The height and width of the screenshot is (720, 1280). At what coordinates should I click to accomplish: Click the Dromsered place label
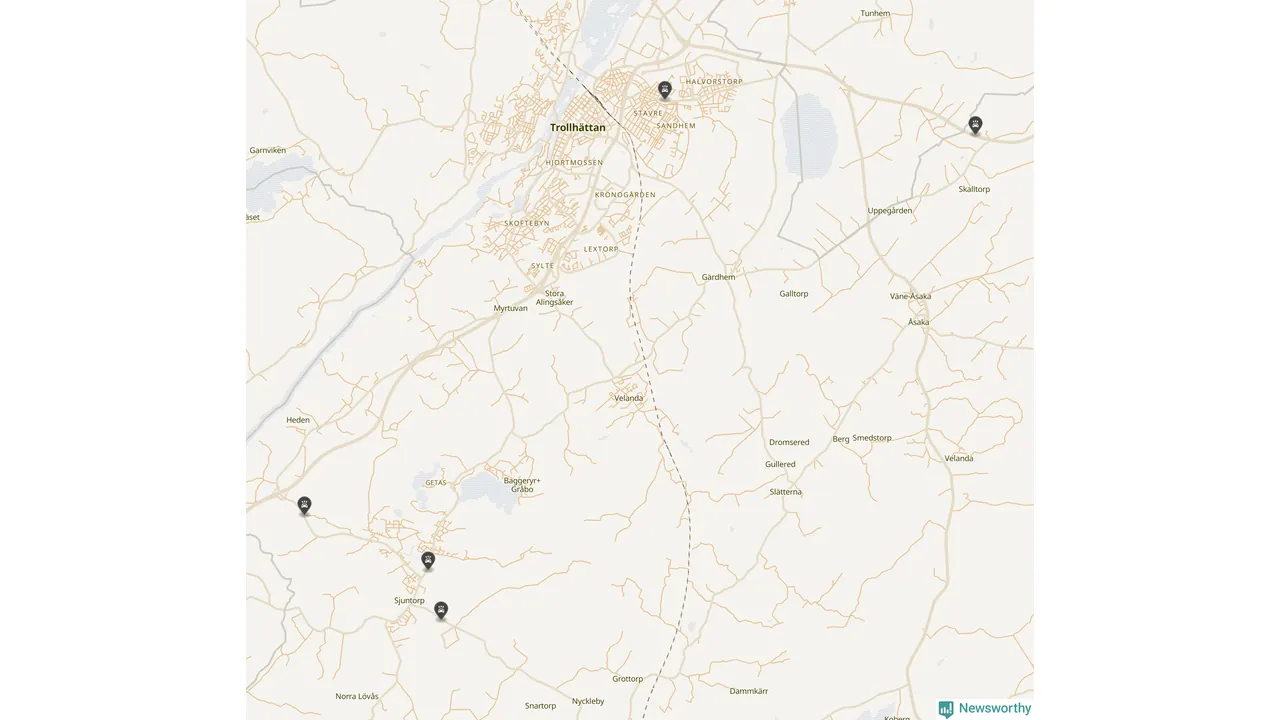789,442
